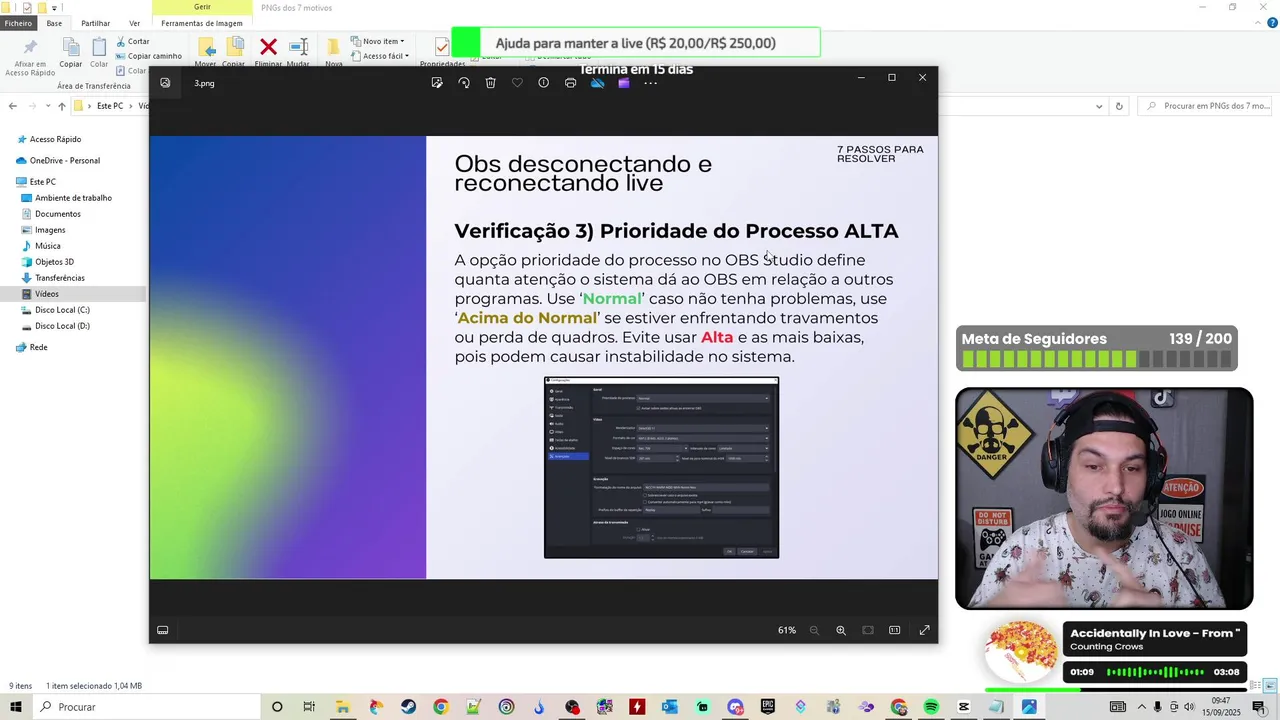
Task: Click the fit-to-window icon in Photos
Action: pos(868,630)
